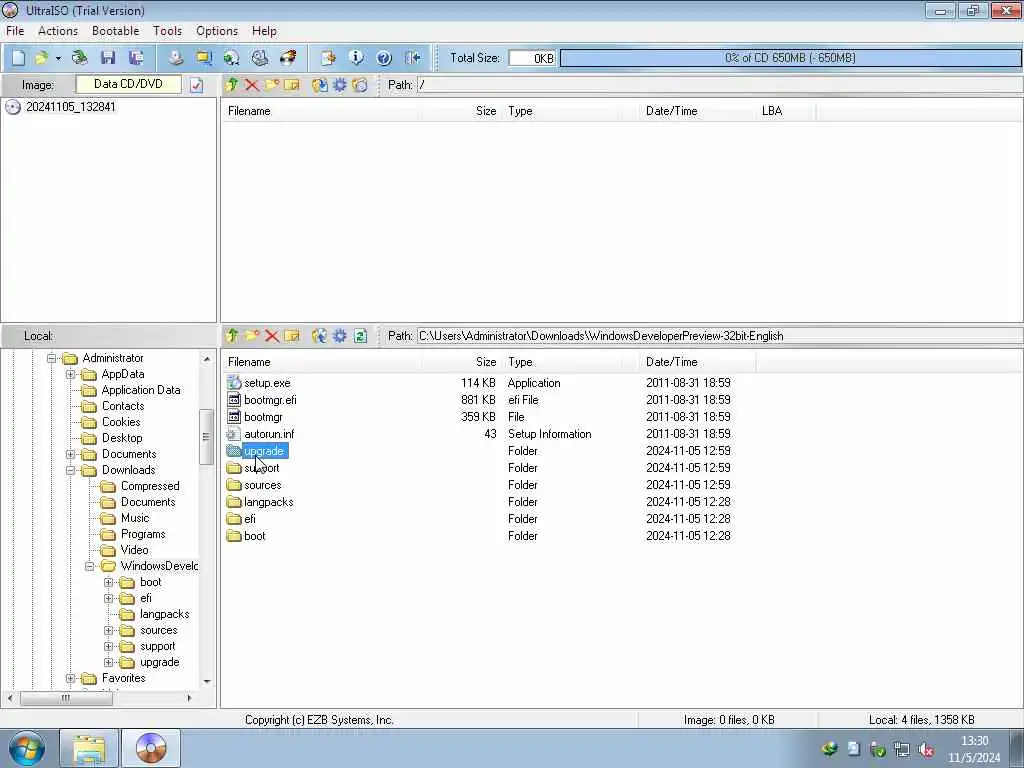Click the Mount to Virtual Drive icon
1024x768 pixels.
click(x=260, y=58)
